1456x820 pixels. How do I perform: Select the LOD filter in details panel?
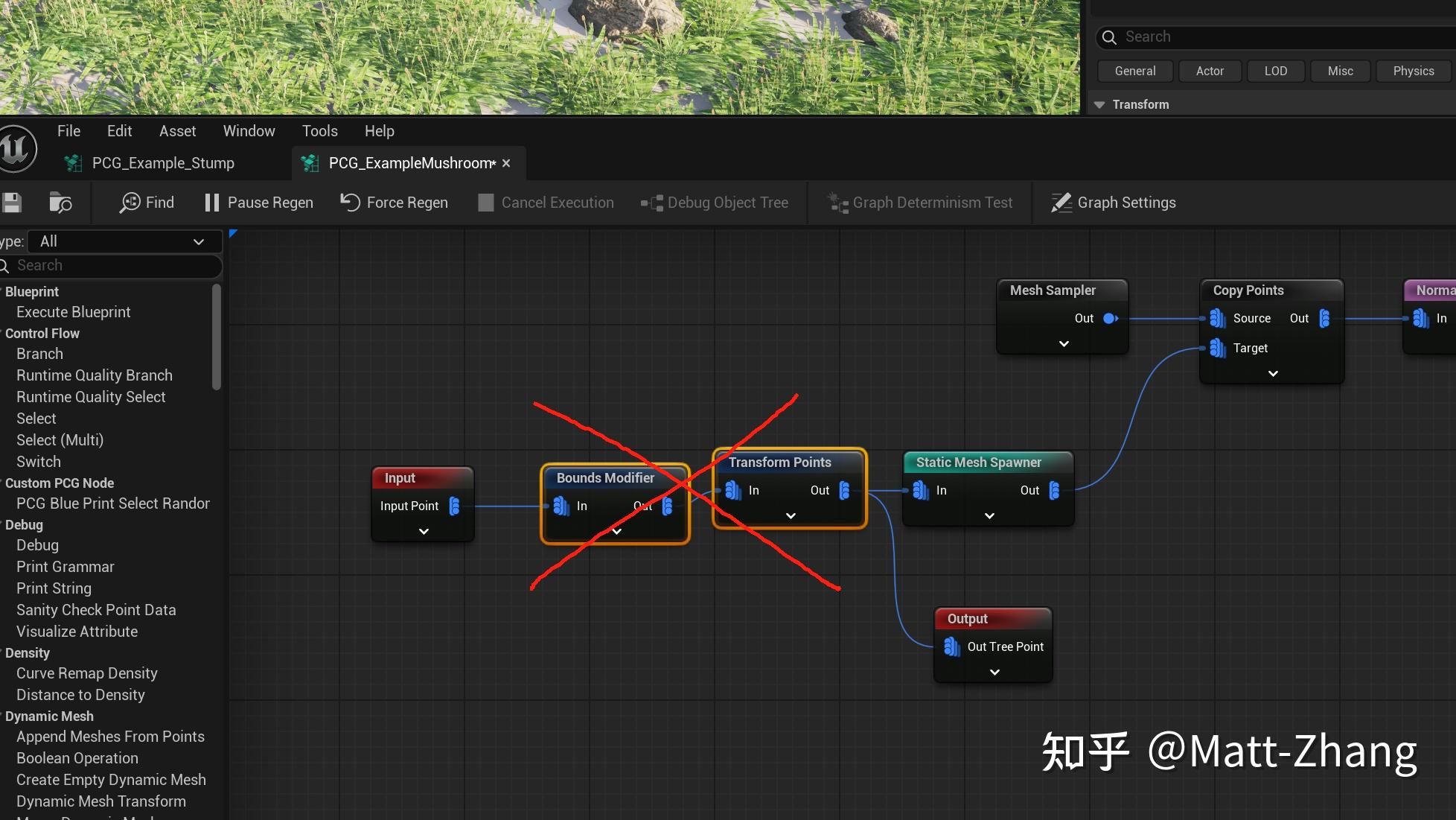(x=1275, y=71)
